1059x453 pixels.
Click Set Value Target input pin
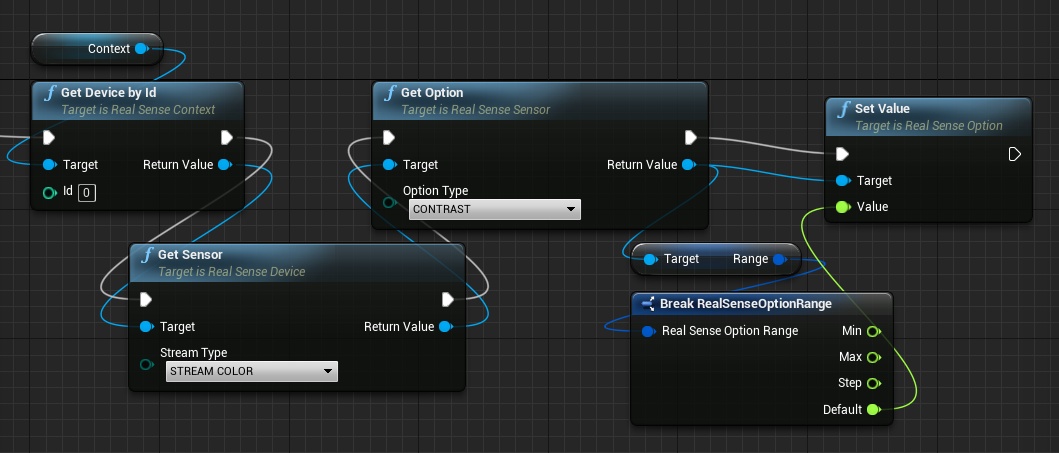pyautogui.click(x=842, y=181)
